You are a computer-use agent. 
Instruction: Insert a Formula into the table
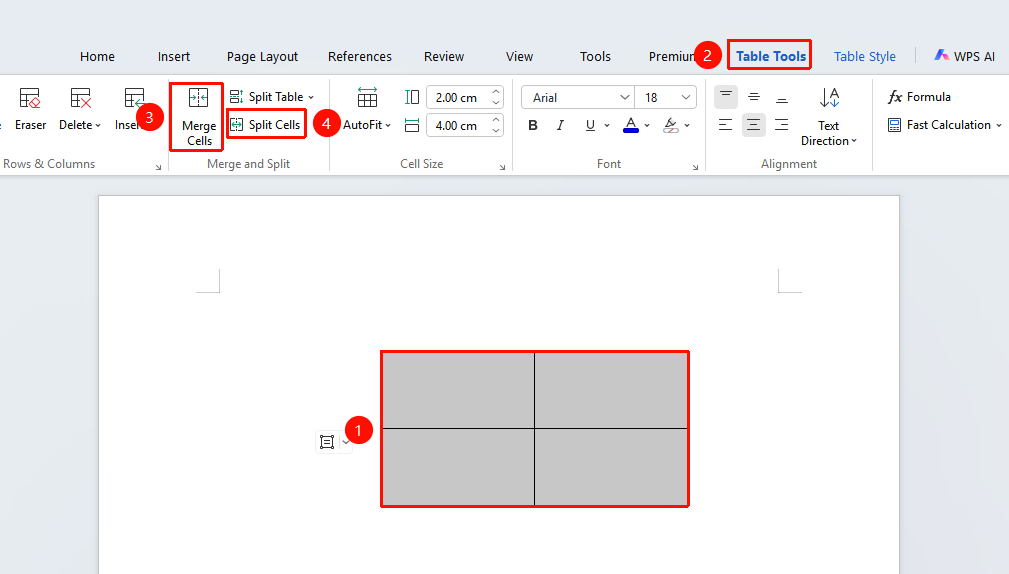919,97
